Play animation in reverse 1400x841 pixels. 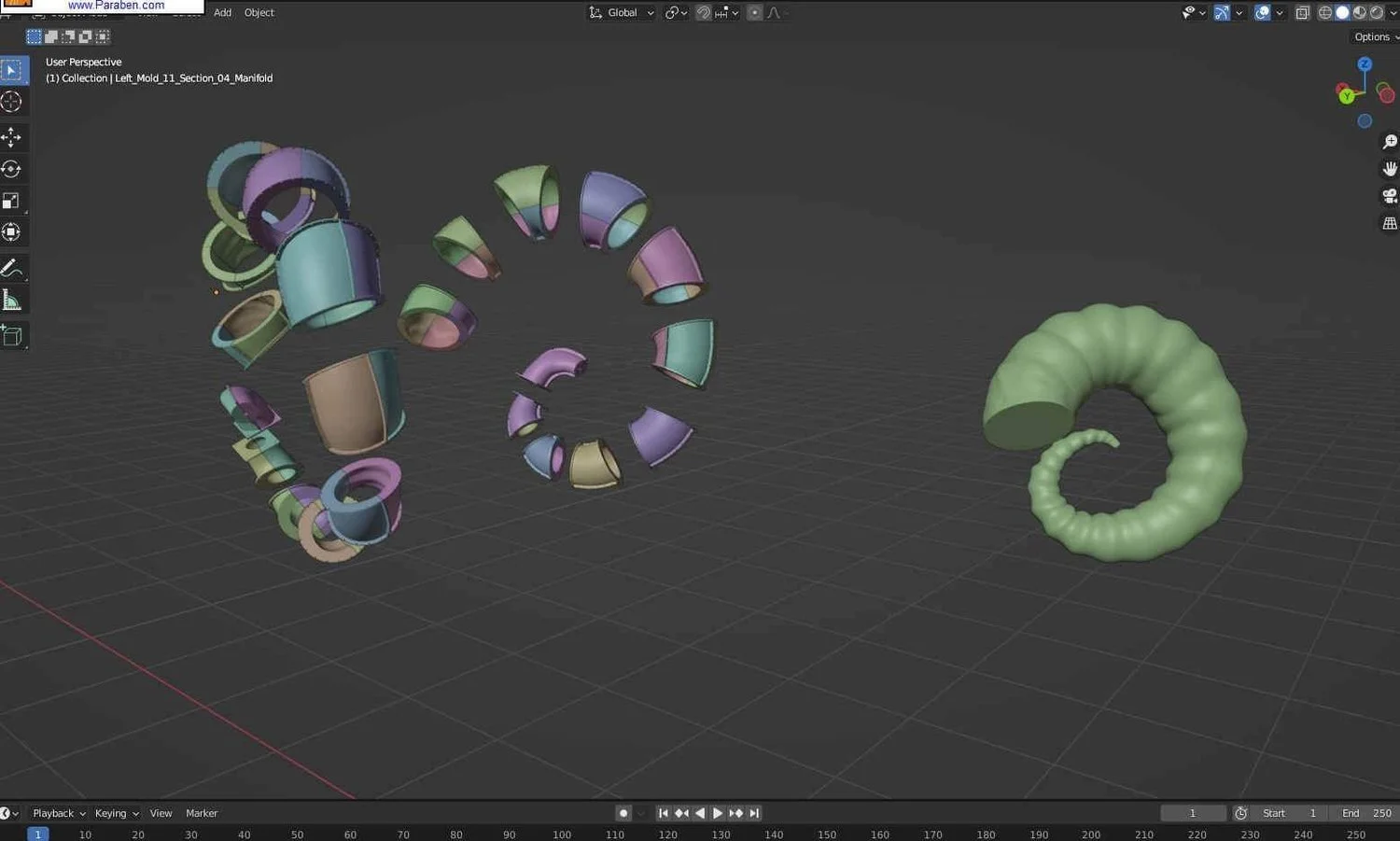tap(700, 813)
